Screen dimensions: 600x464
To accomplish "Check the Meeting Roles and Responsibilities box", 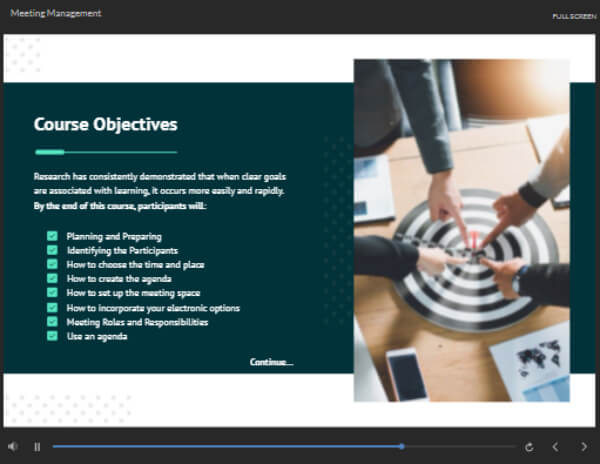I will tap(51, 322).
